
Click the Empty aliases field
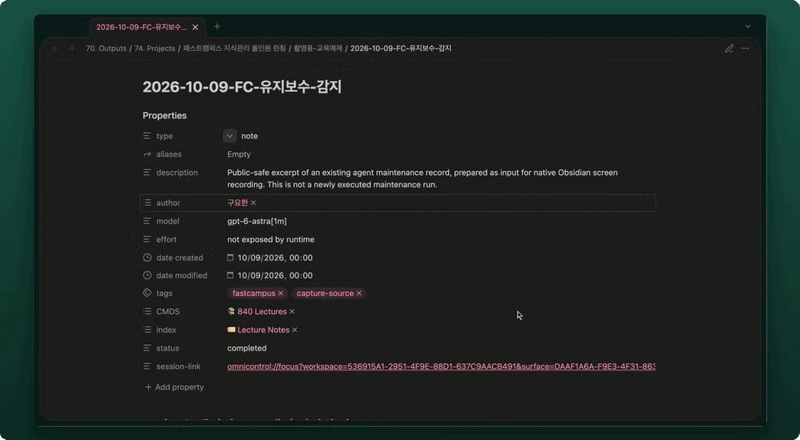click(x=239, y=154)
